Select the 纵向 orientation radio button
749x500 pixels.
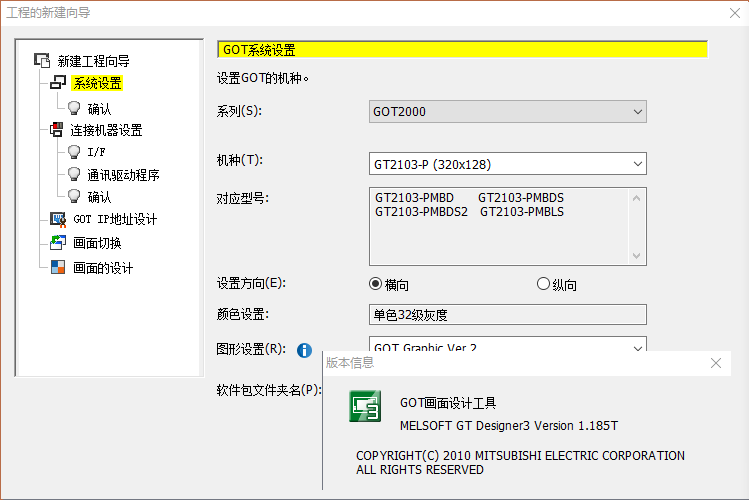coord(544,284)
